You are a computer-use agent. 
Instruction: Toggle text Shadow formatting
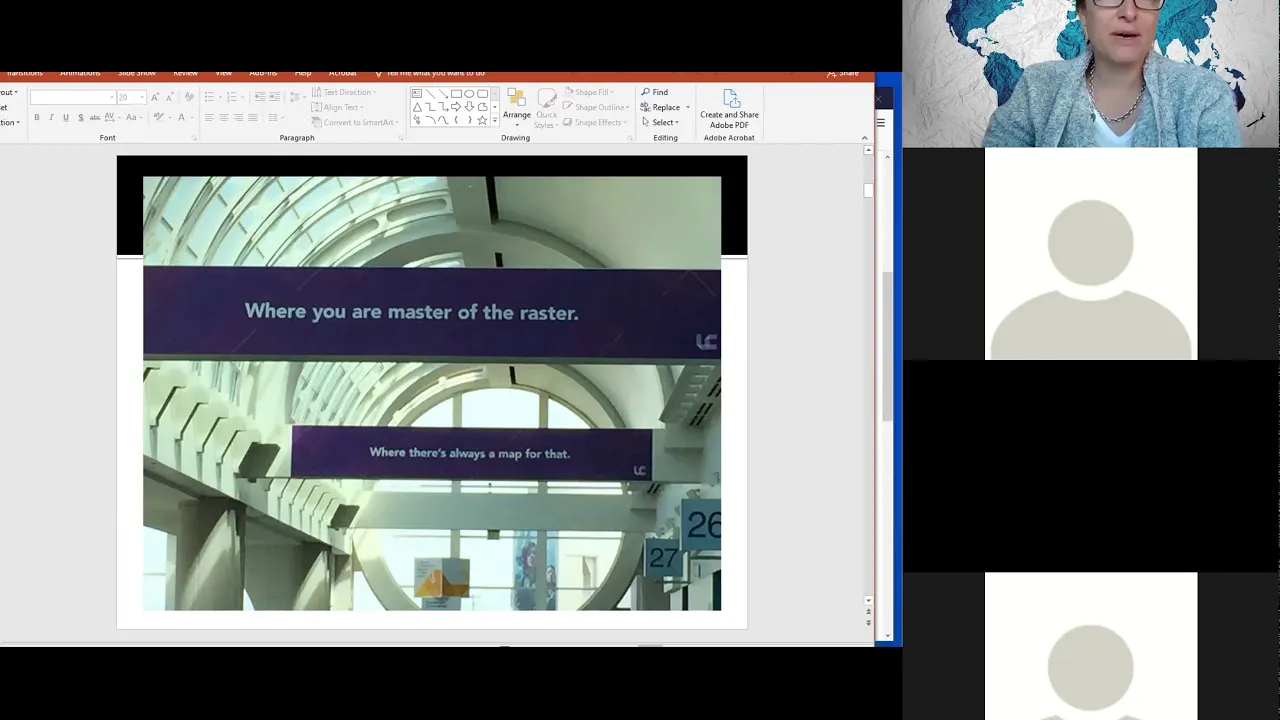81,118
